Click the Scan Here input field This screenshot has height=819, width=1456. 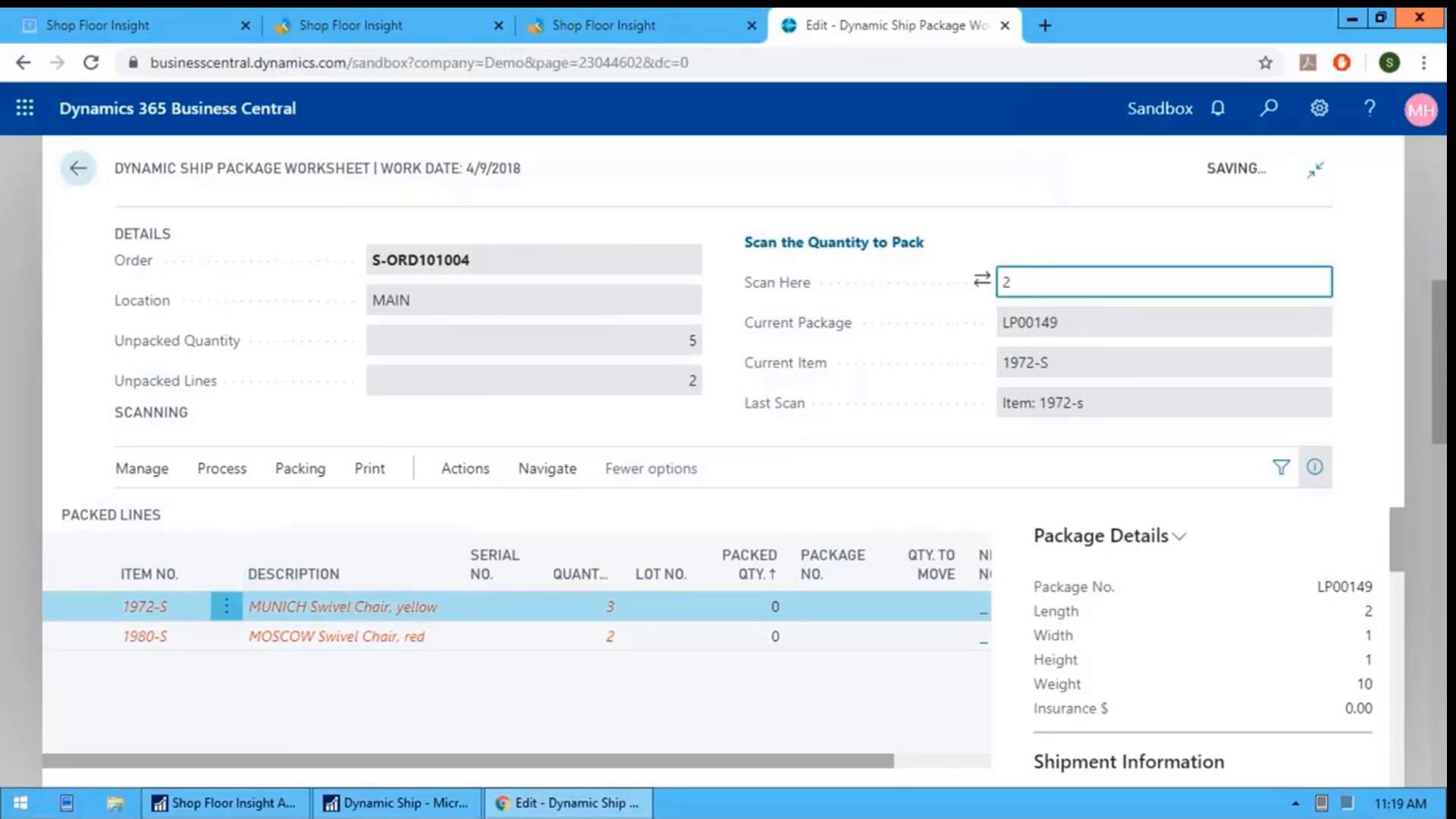click(1164, 281)
